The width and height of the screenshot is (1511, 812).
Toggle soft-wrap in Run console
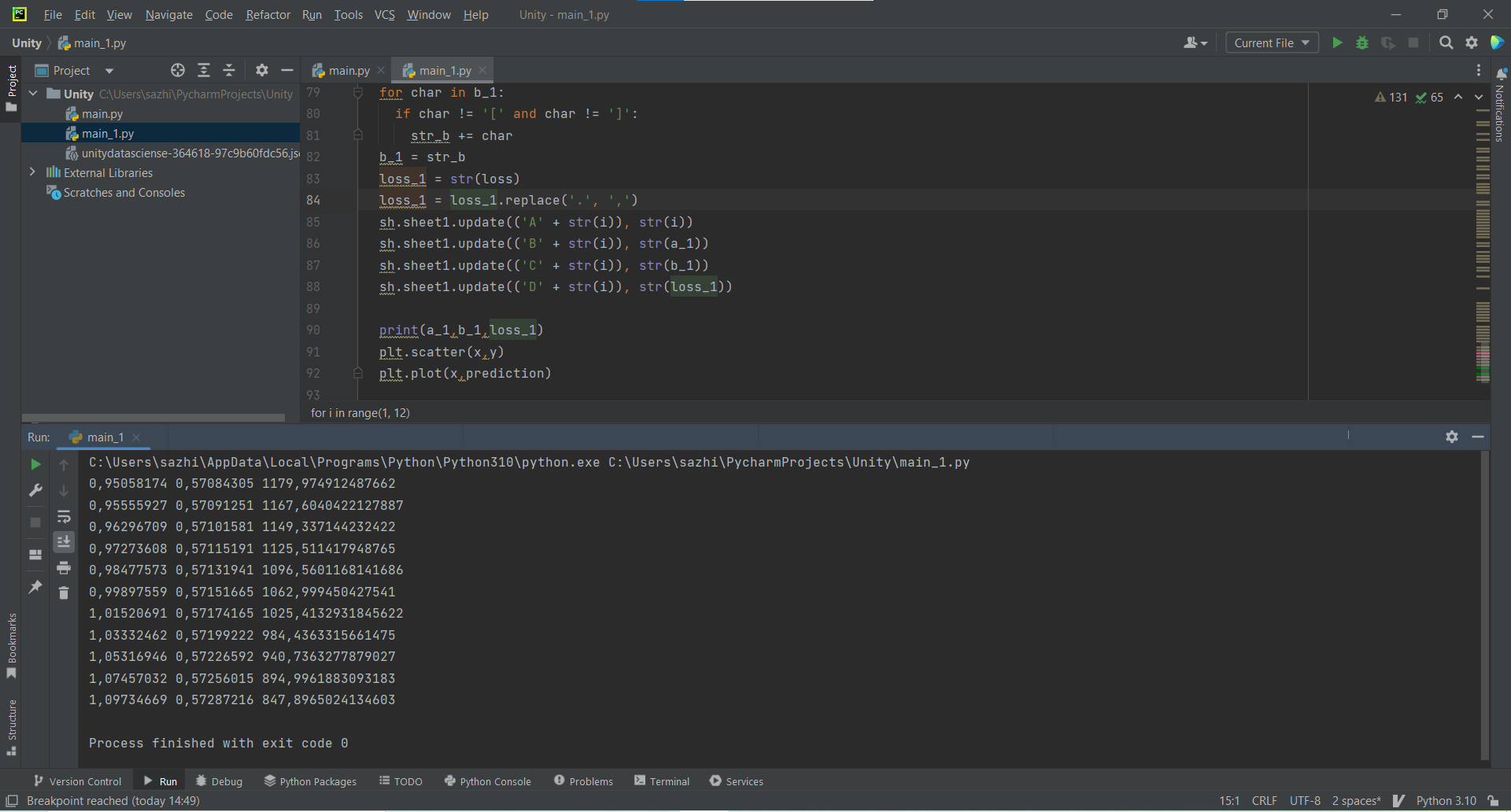pyautogui.click(x=64, y=516)
